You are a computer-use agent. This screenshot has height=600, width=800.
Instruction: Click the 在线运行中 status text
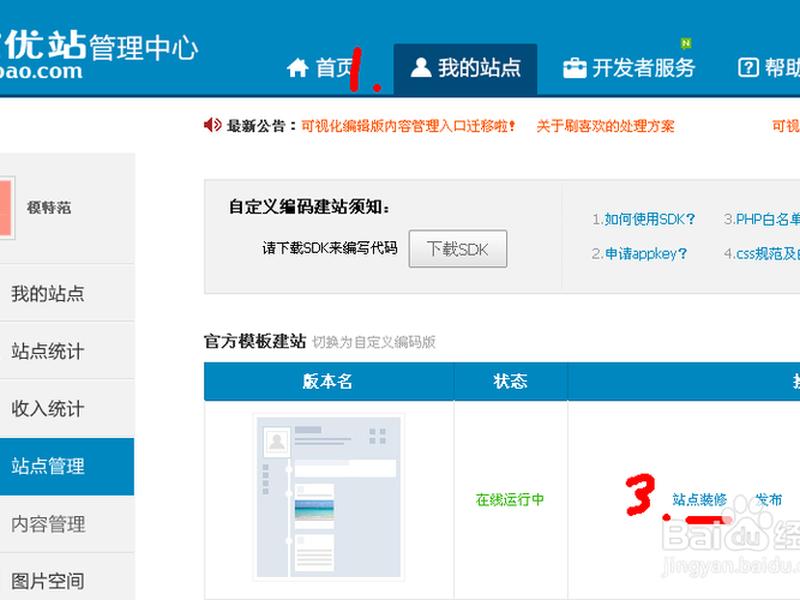coord(510,499)
